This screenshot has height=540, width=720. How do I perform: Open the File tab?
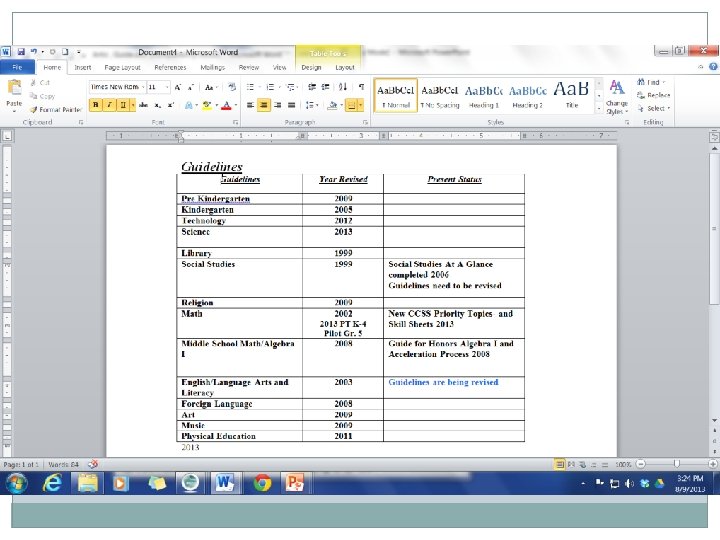point(17,67)
